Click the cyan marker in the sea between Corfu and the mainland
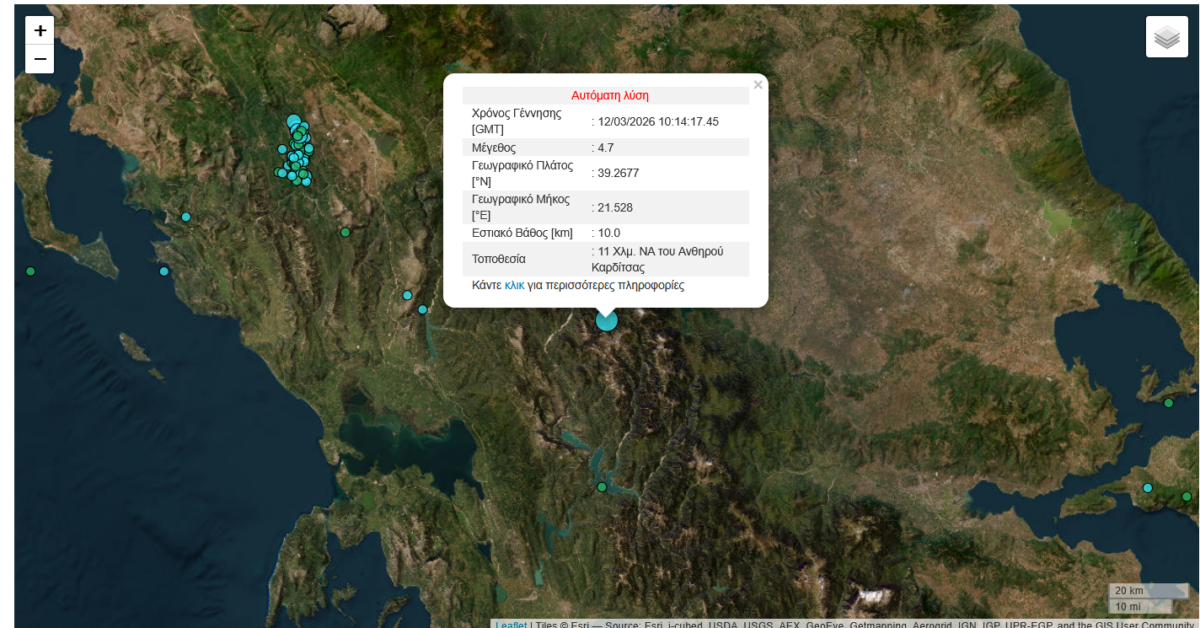 pyautogui.click(x=164, y=271)
